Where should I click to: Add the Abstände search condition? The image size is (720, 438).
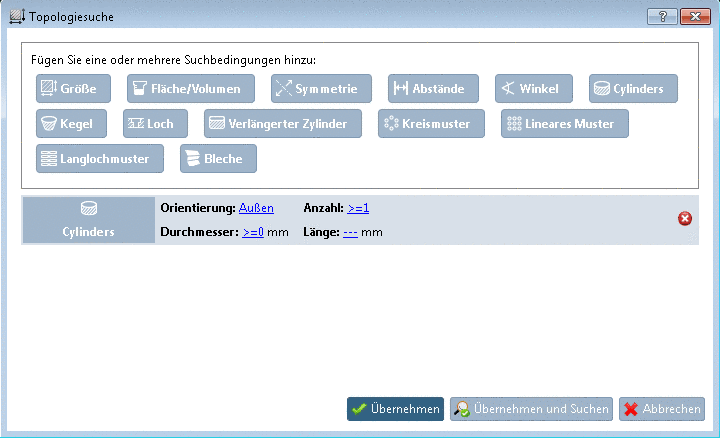point(433,89)
